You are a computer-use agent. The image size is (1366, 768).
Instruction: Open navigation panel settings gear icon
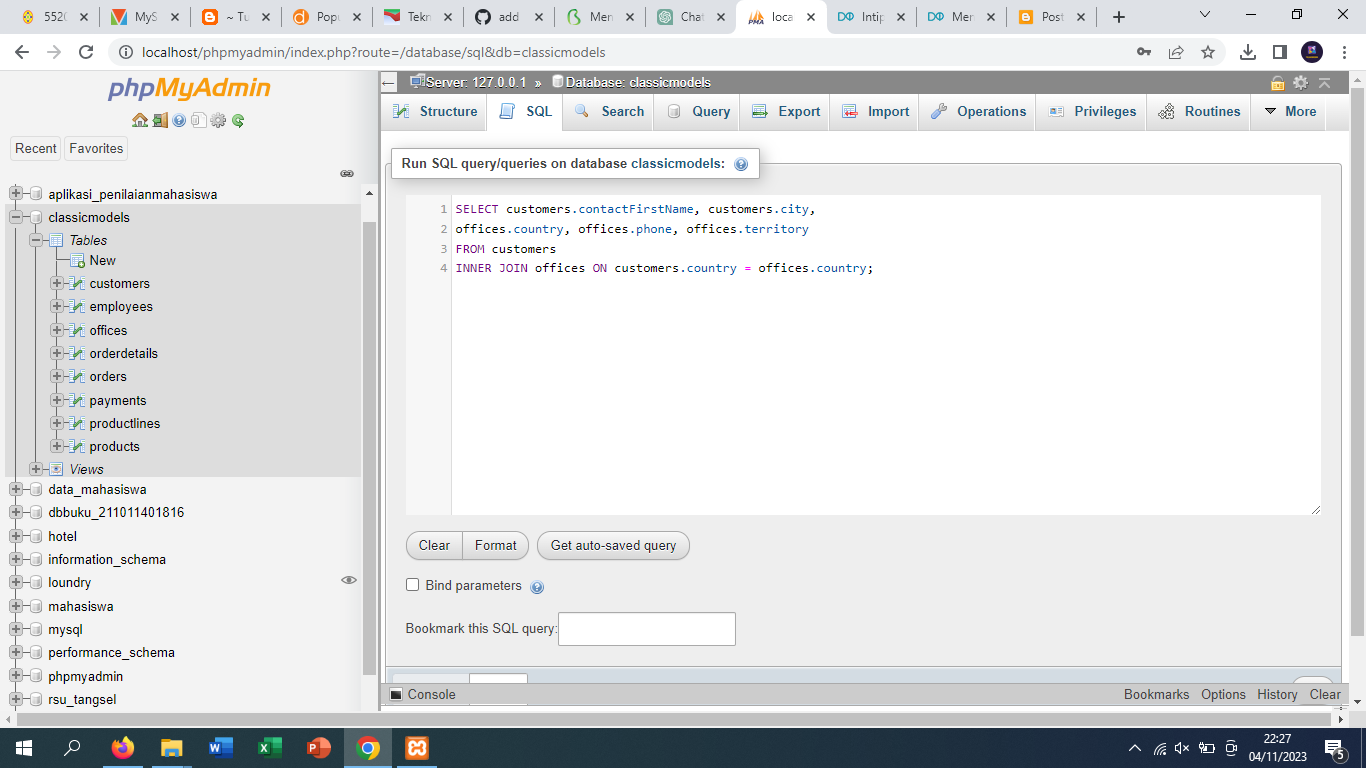pyautogui.click(x=218, y=120)
